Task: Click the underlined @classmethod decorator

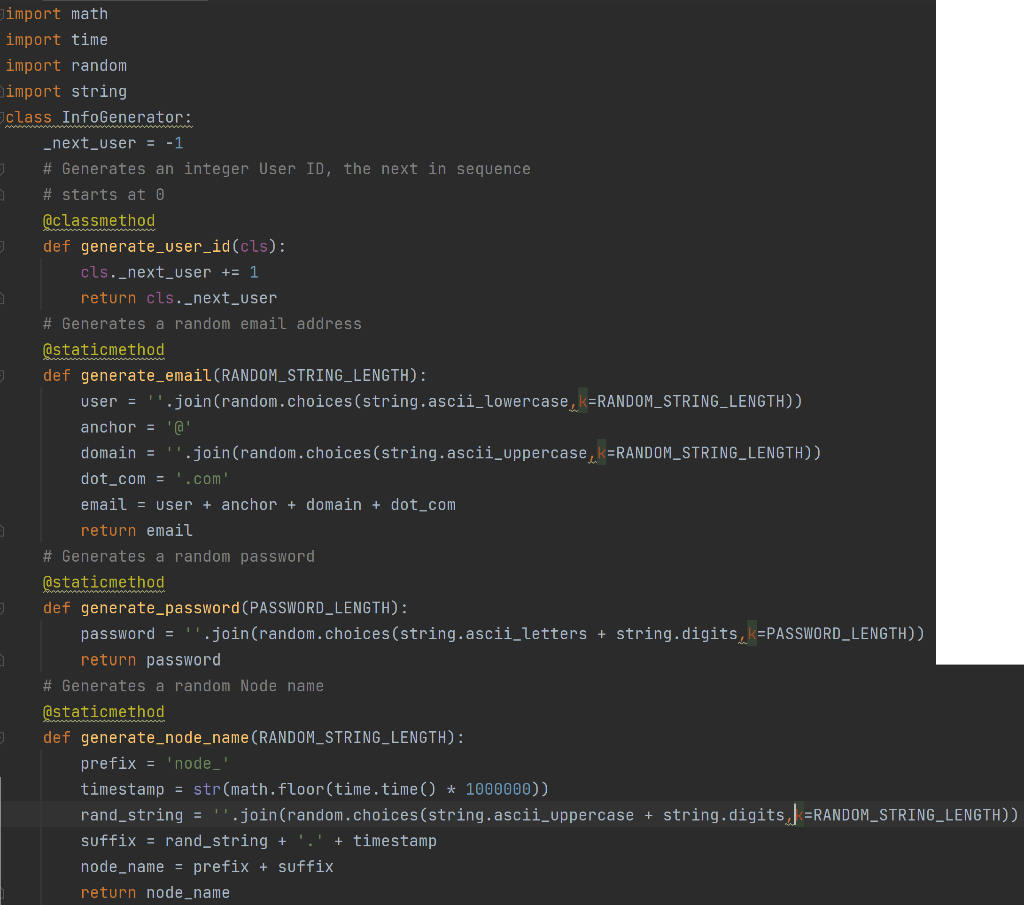Action: (98, 220)
